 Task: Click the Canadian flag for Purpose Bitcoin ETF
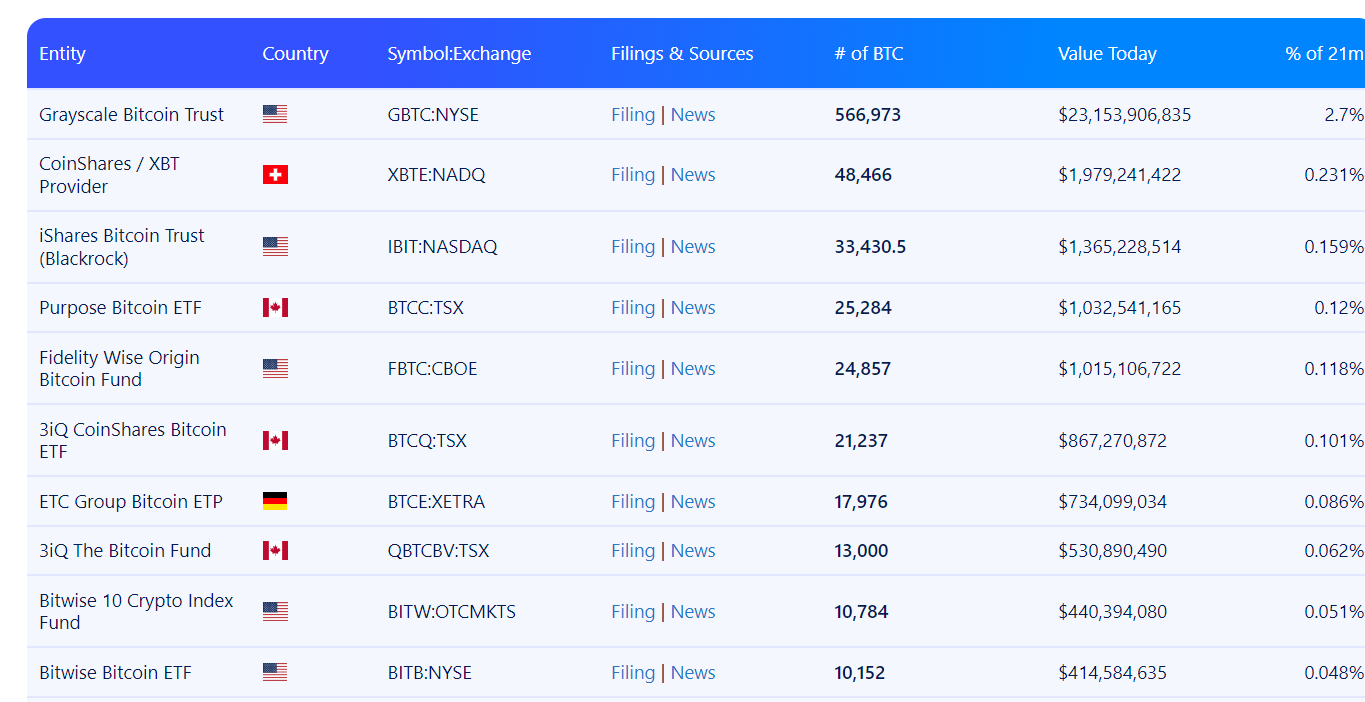tap(275, 308)
